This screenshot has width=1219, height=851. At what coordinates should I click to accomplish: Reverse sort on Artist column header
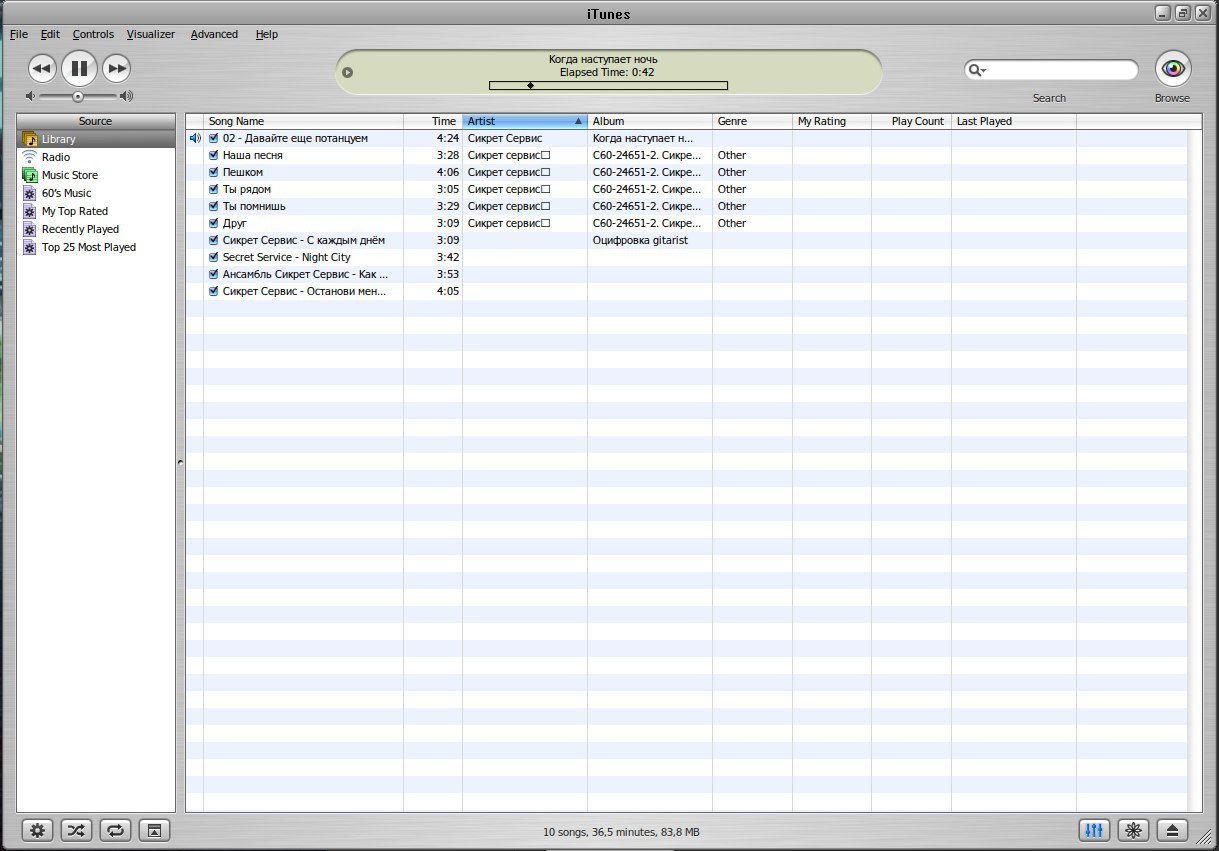click(525, 121)
